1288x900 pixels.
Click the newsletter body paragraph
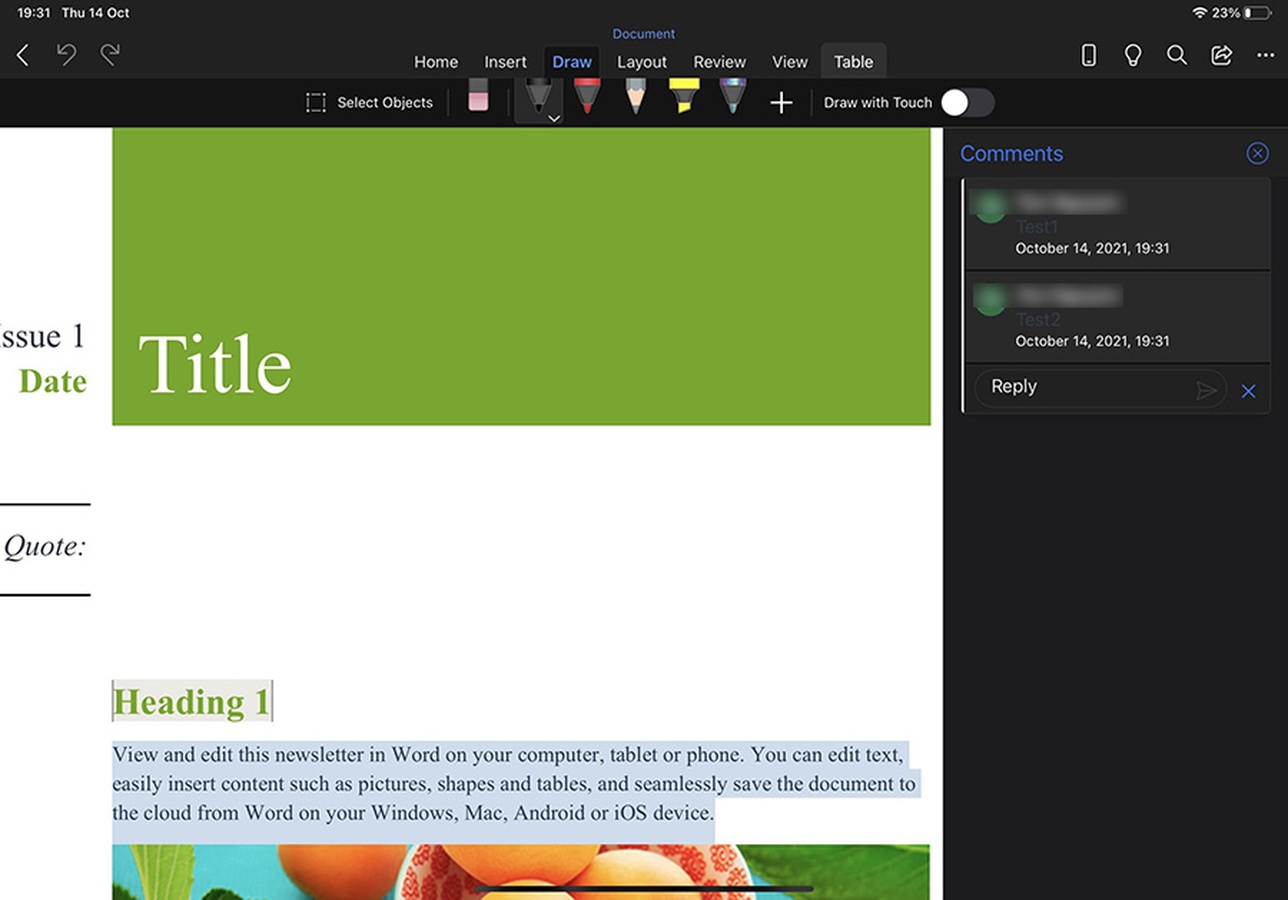(x=514, y=783)
